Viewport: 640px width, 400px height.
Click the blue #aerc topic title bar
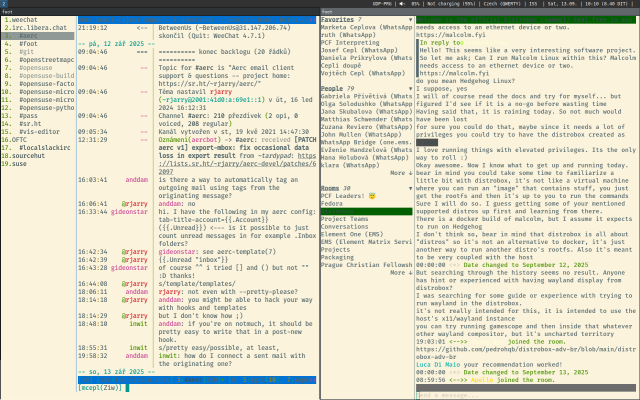coord(197,20)
